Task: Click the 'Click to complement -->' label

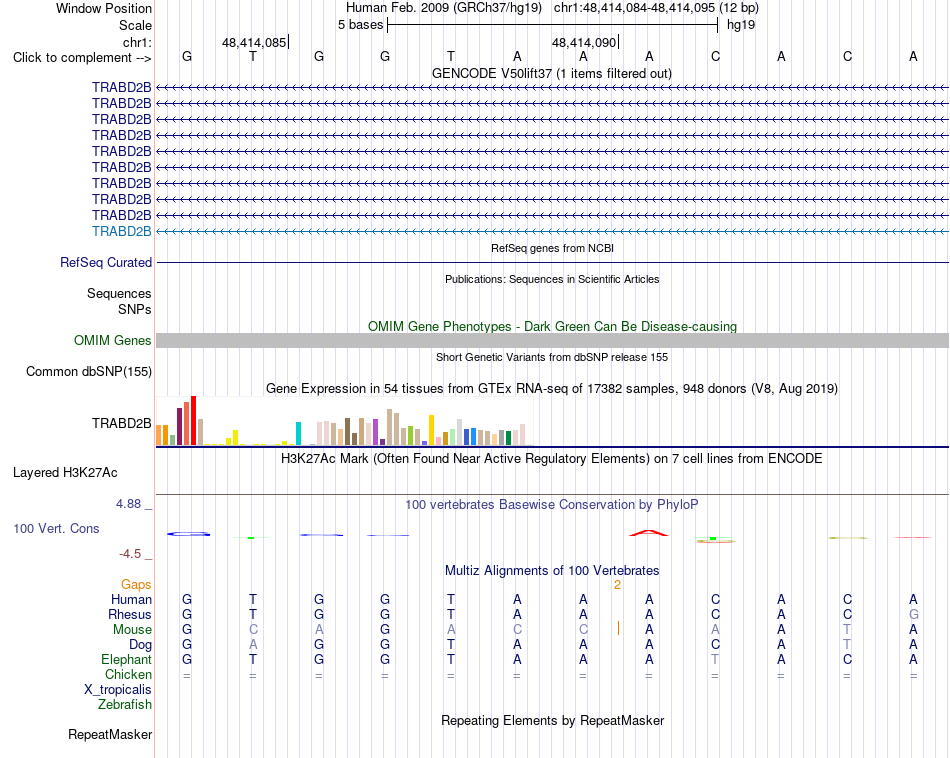Action: point(82,58)
